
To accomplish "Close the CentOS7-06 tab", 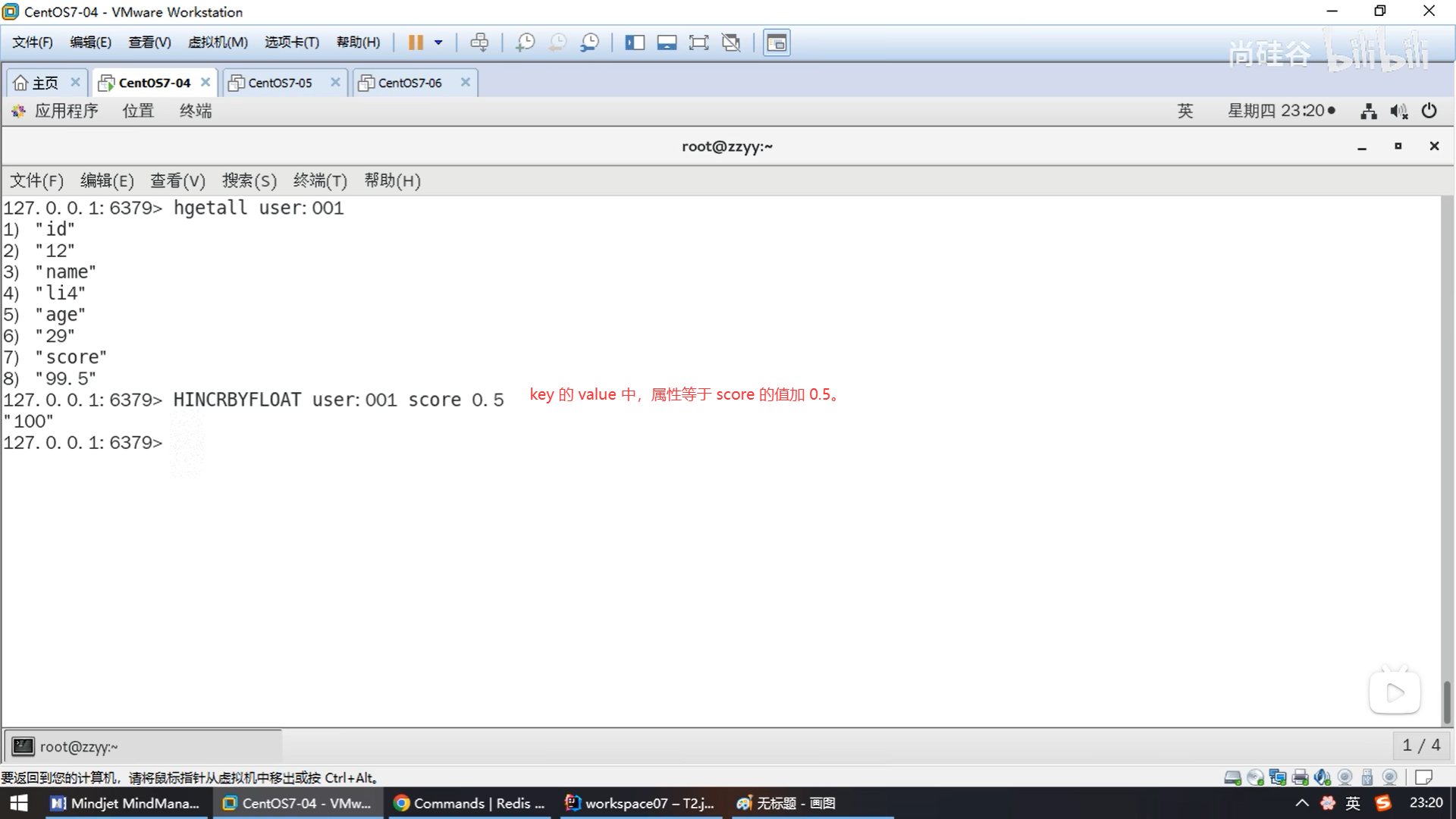I will pyautogui.click(x=466, y=82).
